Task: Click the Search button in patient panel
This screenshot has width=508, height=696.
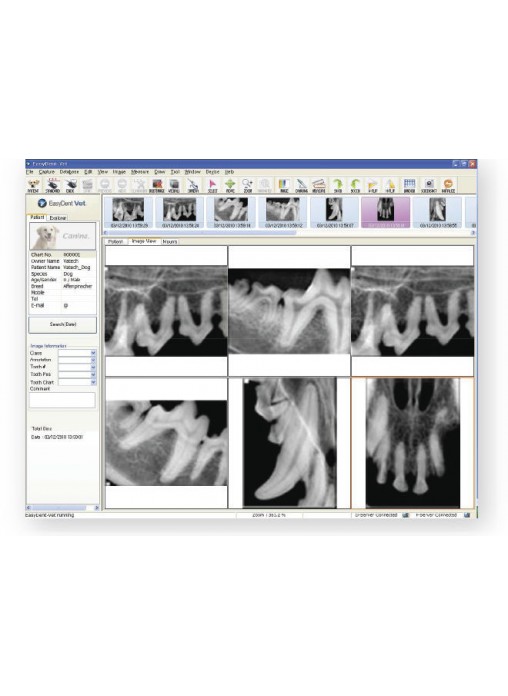Action: click(63, 324)
